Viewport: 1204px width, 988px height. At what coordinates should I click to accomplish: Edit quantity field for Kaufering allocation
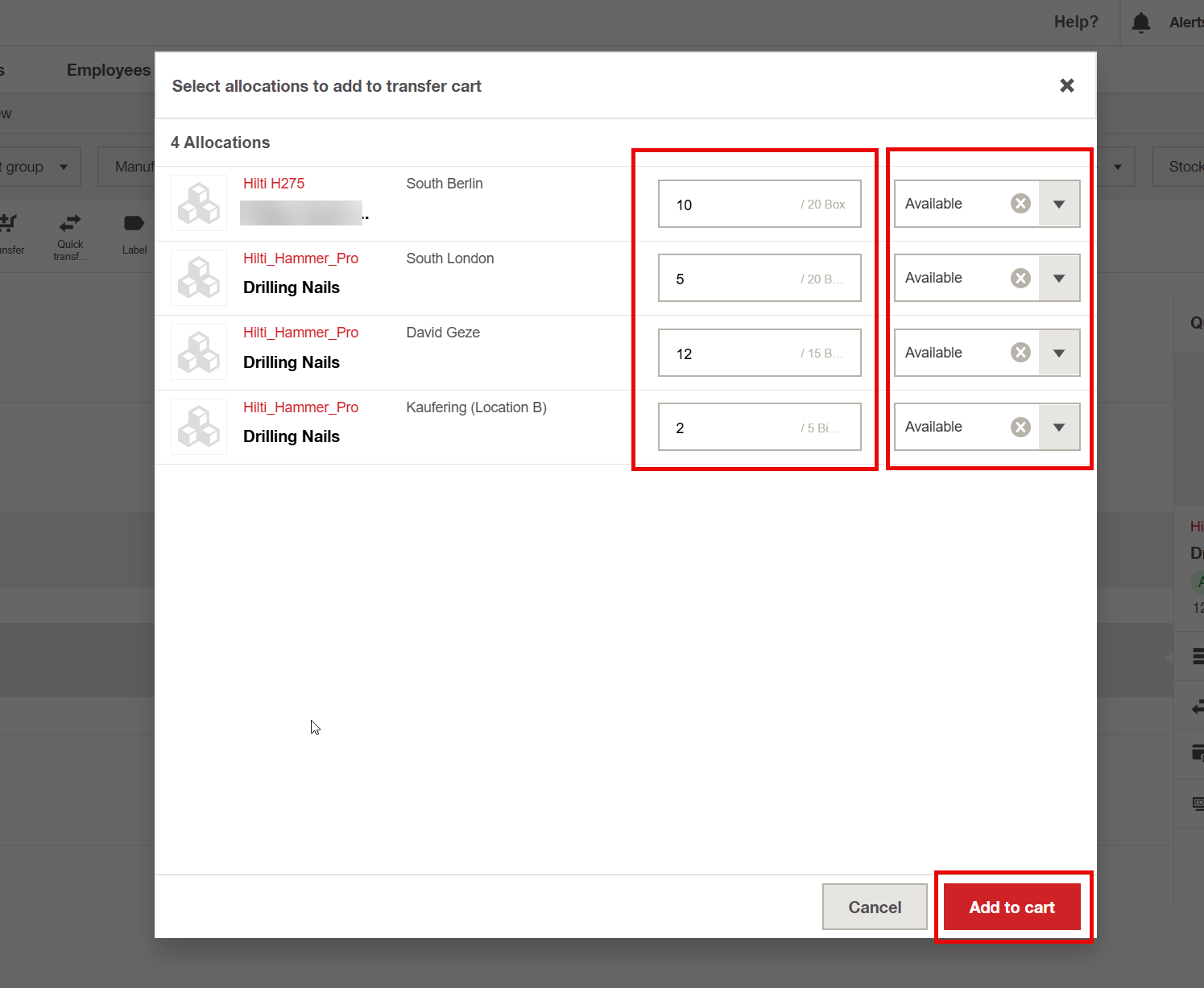pos(759,427)
